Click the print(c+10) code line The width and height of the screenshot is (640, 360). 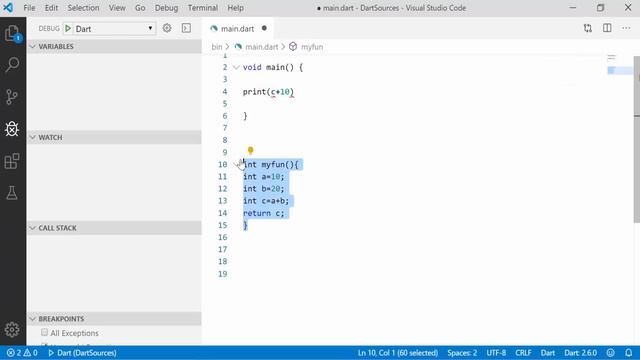point(268,92)
